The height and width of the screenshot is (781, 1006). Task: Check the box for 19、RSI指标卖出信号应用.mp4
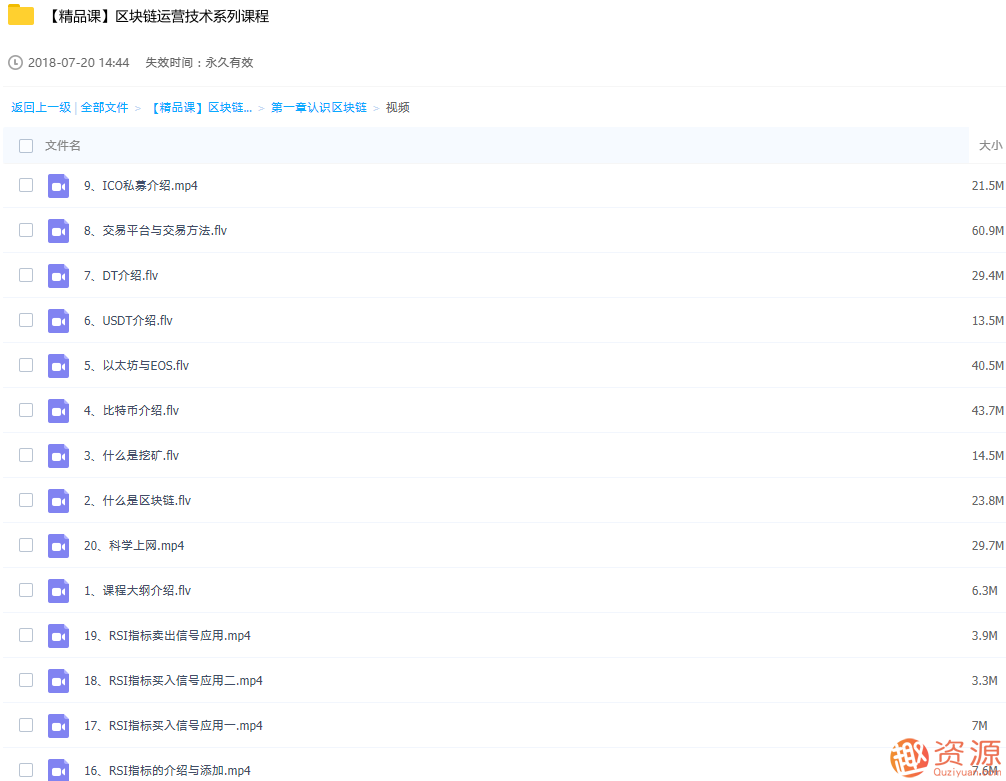[x=26, y=635]
